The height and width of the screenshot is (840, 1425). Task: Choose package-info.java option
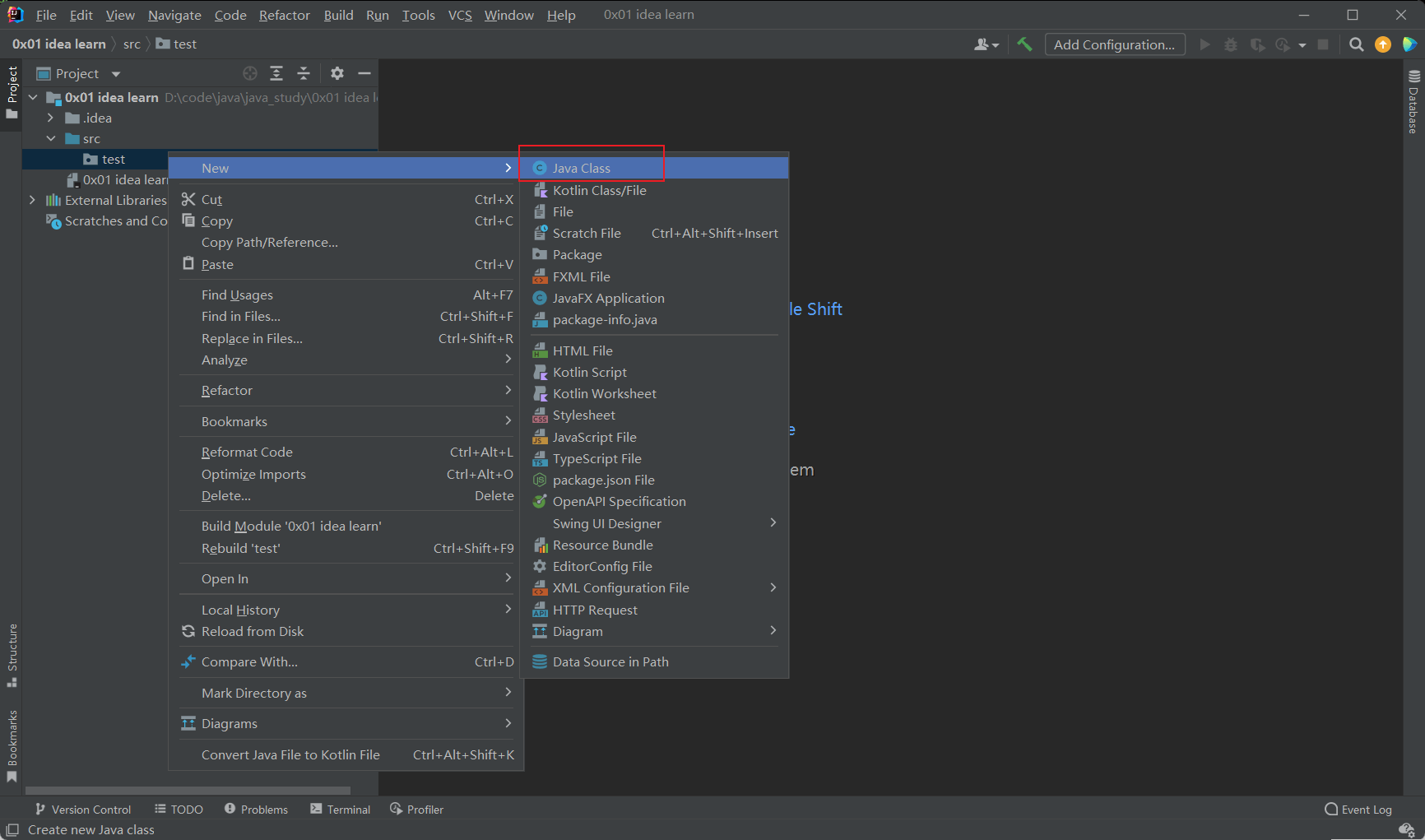654,319
